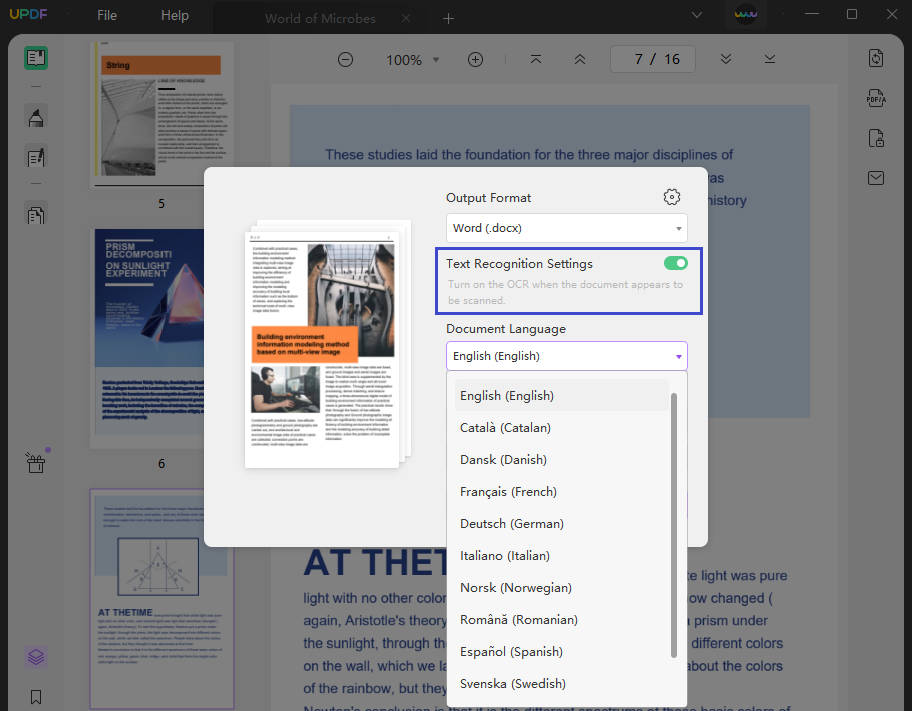This screenshot has width=912, height=711.
Task: Open the File menu
Action: coord(106,15)
